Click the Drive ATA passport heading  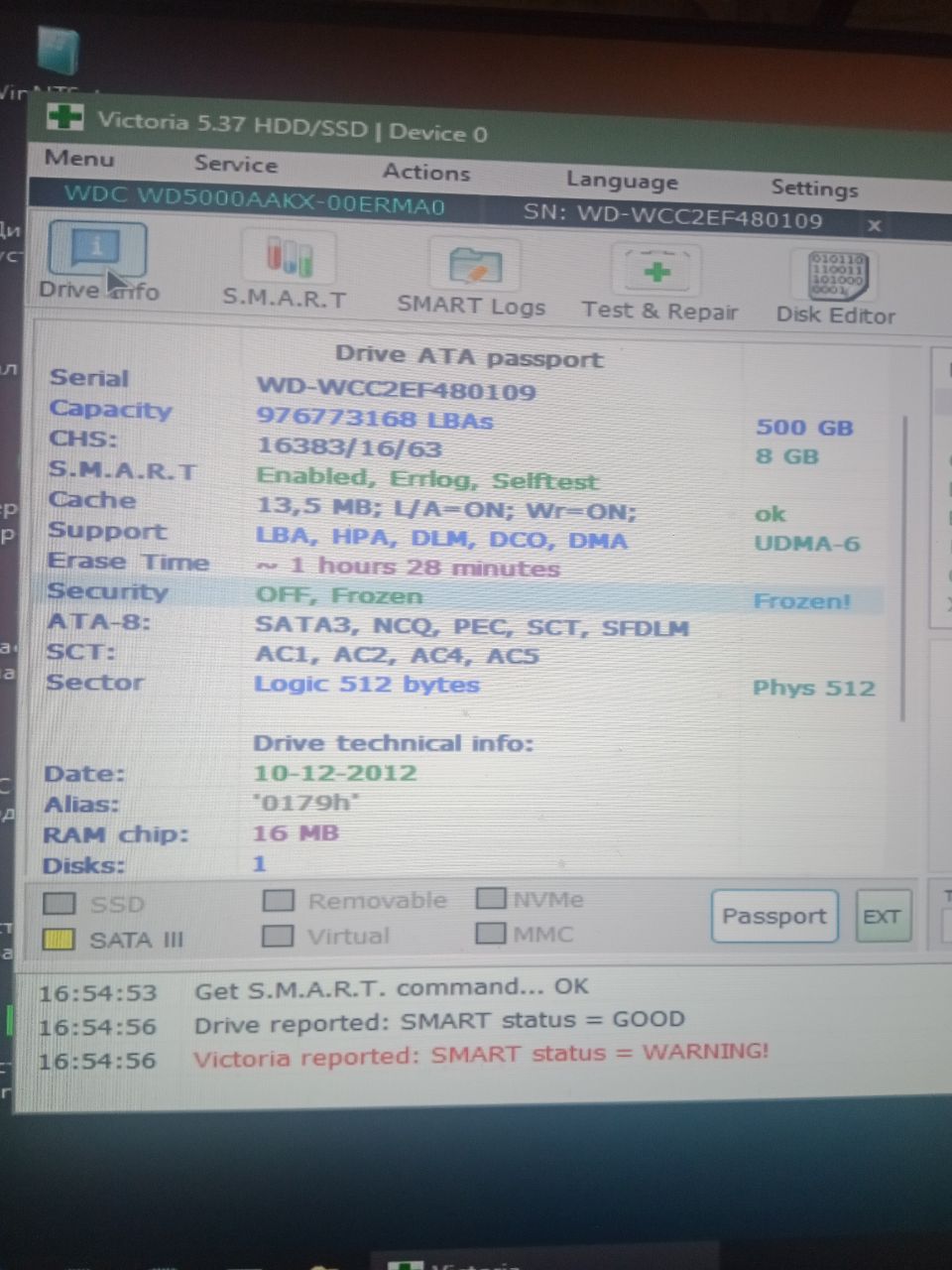pyautogui.click(x=469, y=356)
